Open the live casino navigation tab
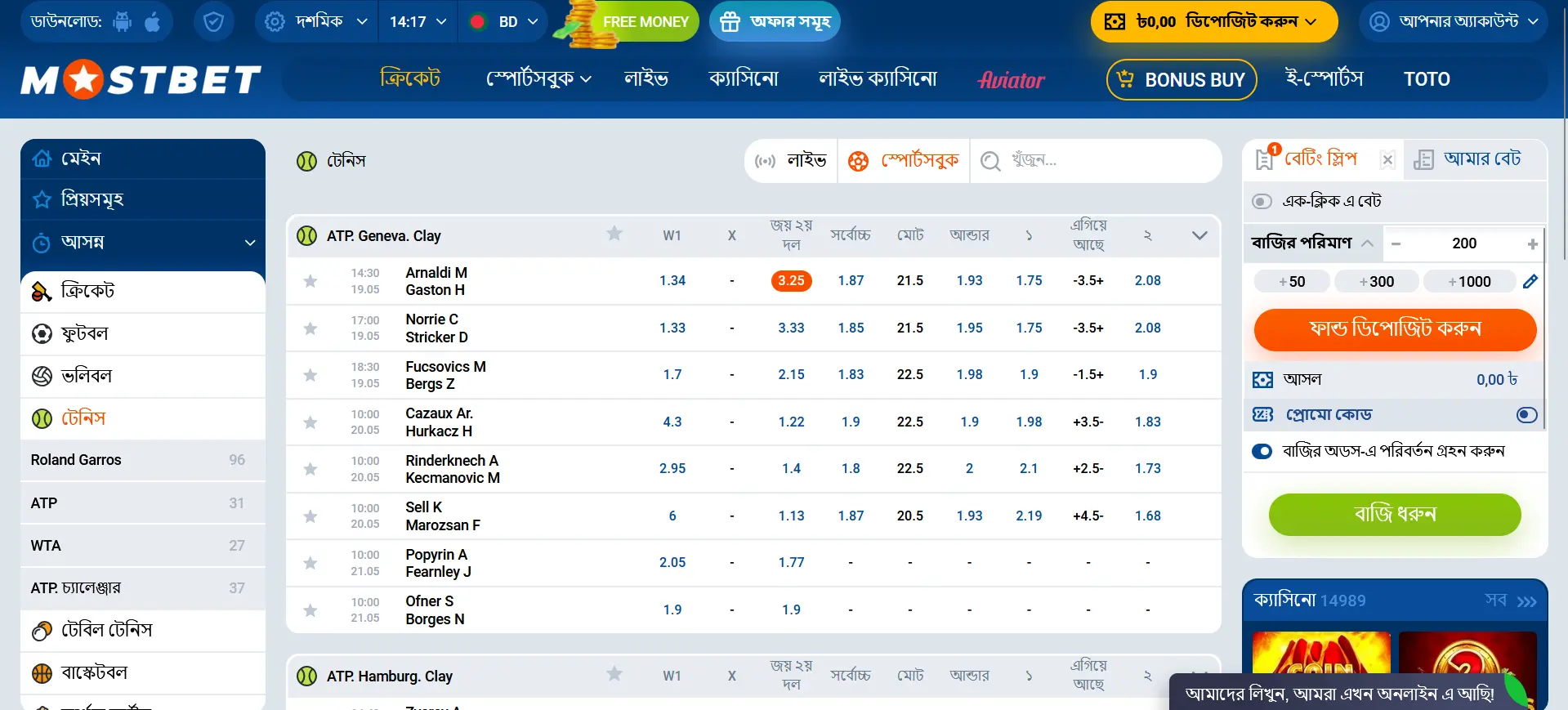Viewport: 1568px width, 710px height. pyautogui.click(x=878, y=79)
